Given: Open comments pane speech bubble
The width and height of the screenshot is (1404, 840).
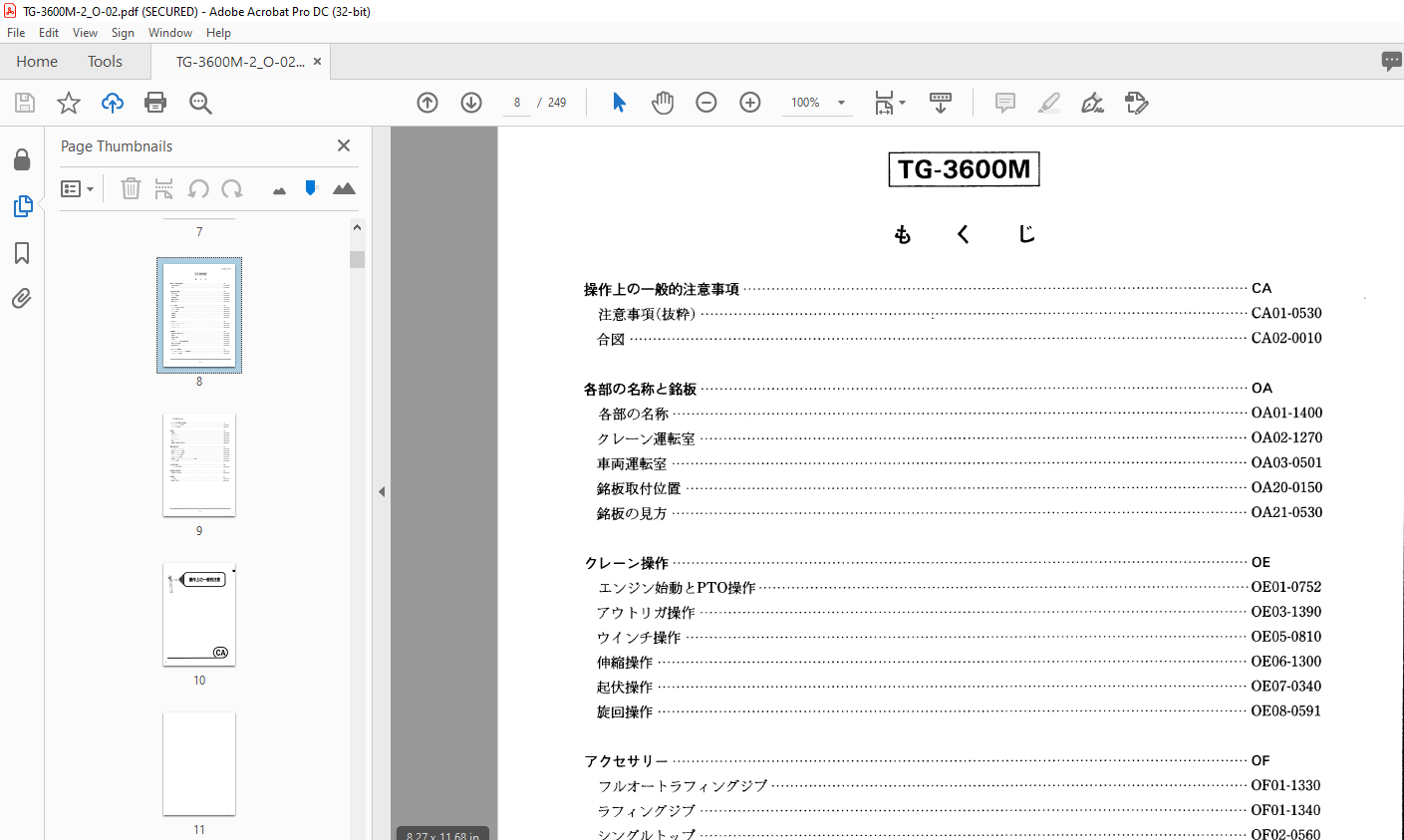Looking at the screenshot, I should click(1391, 61).
